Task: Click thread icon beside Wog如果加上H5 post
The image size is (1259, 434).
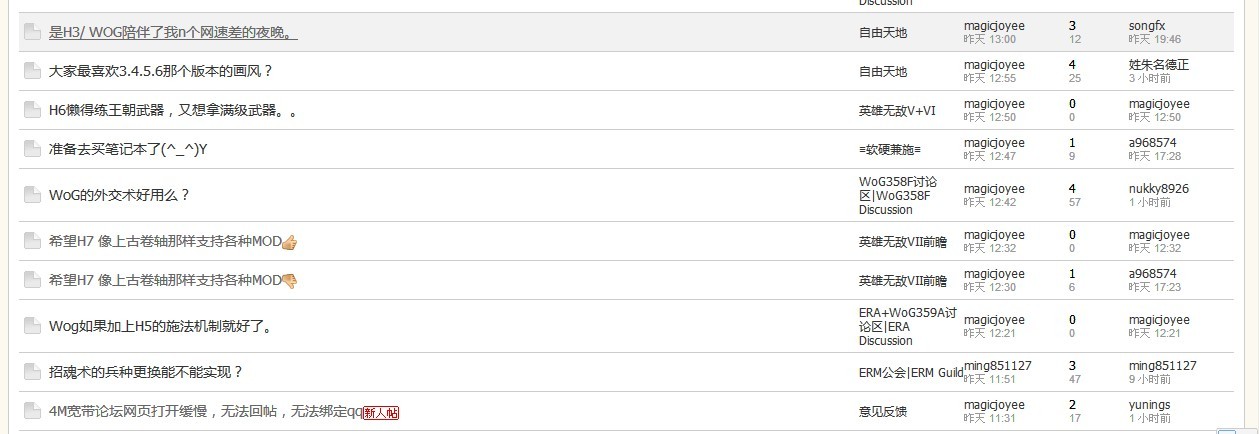Action: 32,326
